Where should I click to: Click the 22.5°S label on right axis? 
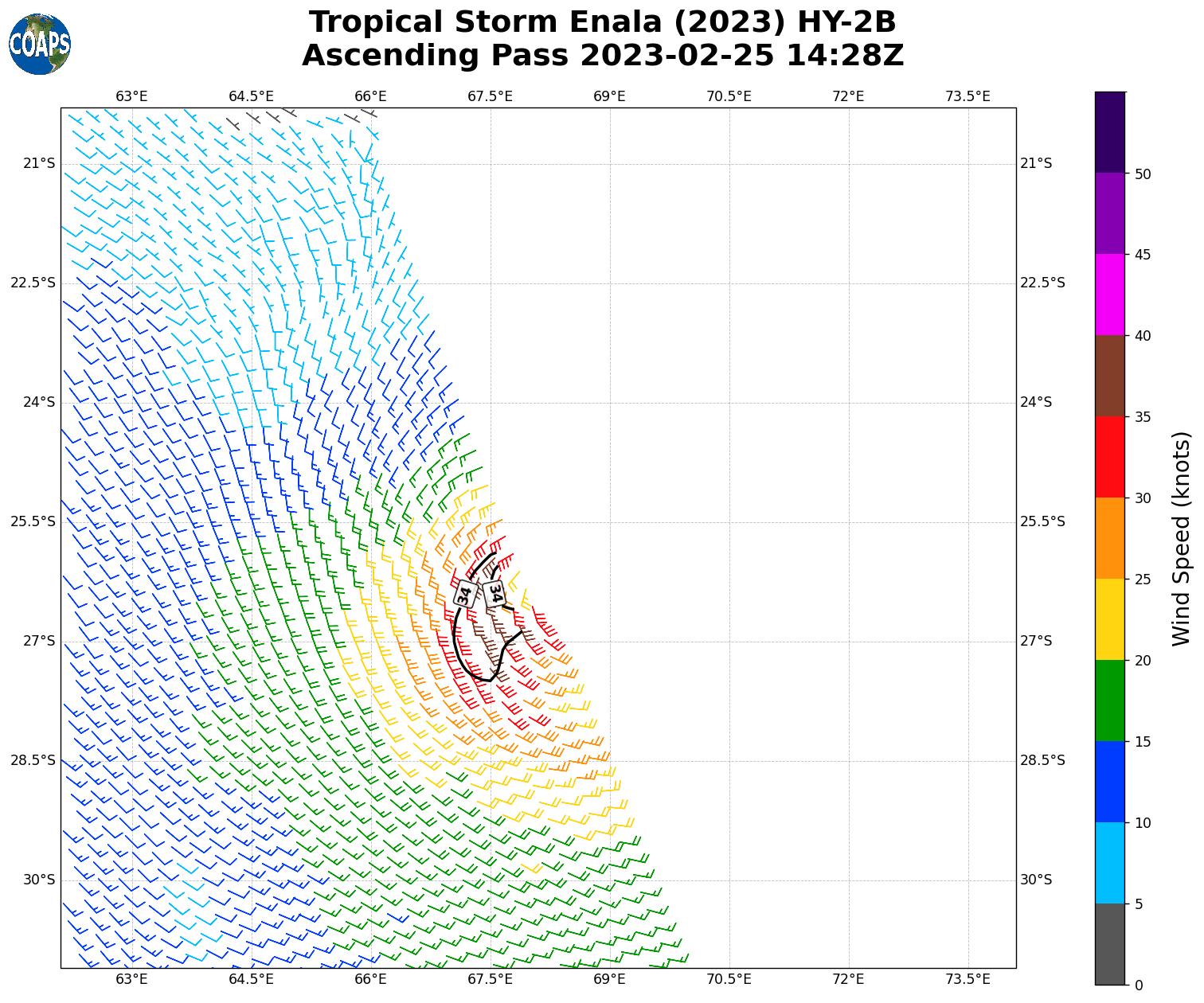tap(1042, 283)
